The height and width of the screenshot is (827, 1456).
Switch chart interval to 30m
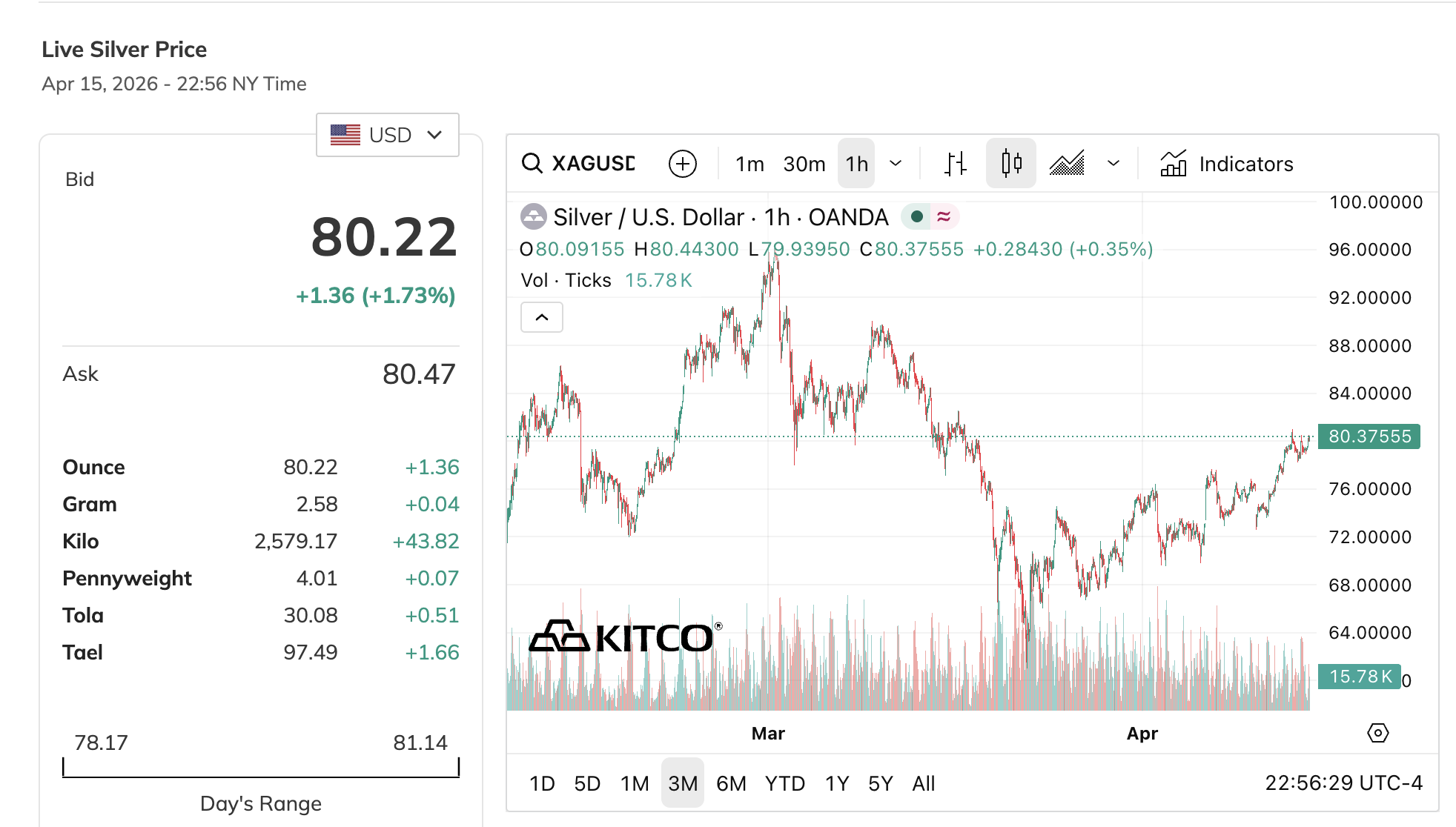point(804,164)
